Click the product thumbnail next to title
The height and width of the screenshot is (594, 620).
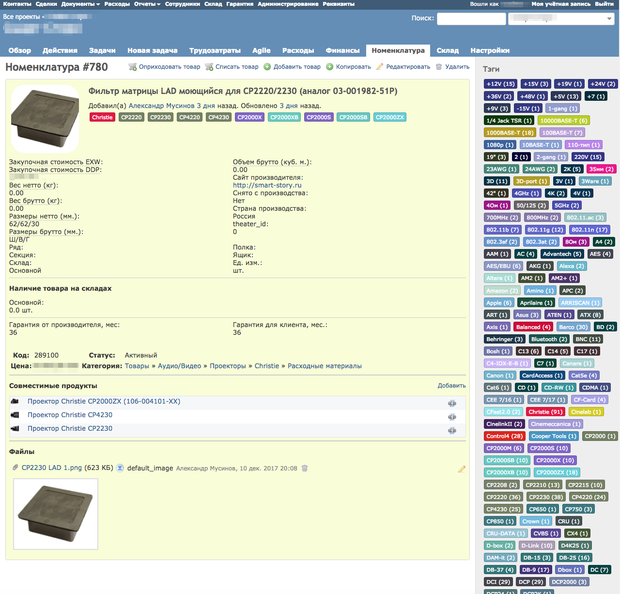45,119
